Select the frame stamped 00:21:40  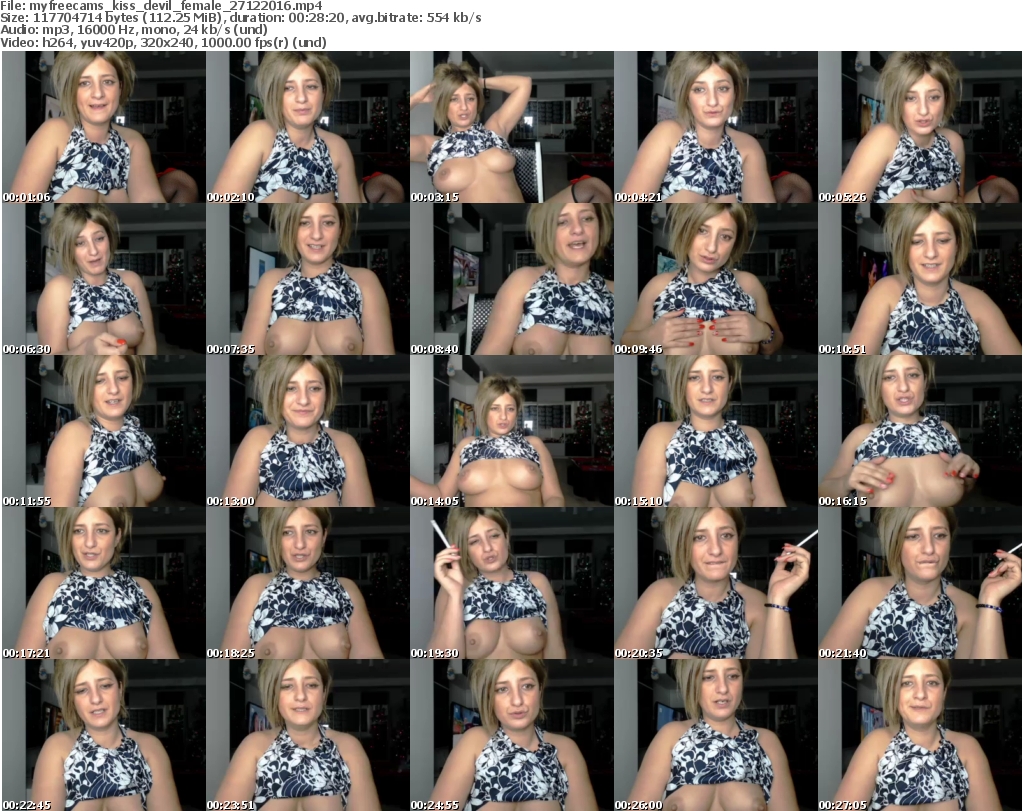pyautogui.click(x=920, y=583)
